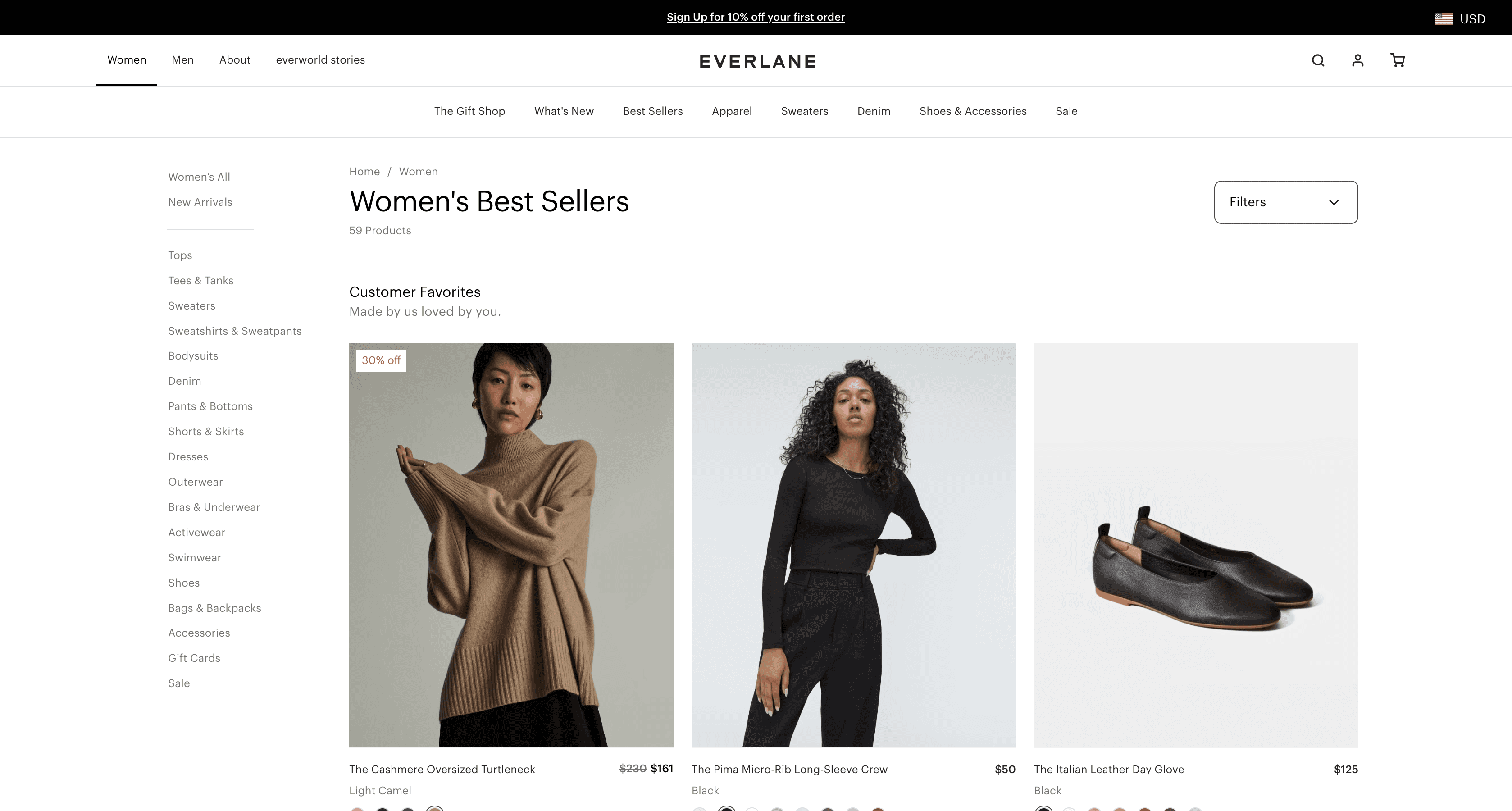The width and height of the screenshot is (1512, 811).
Task: Open Shoes & Accessories menu
Action: 973,111
